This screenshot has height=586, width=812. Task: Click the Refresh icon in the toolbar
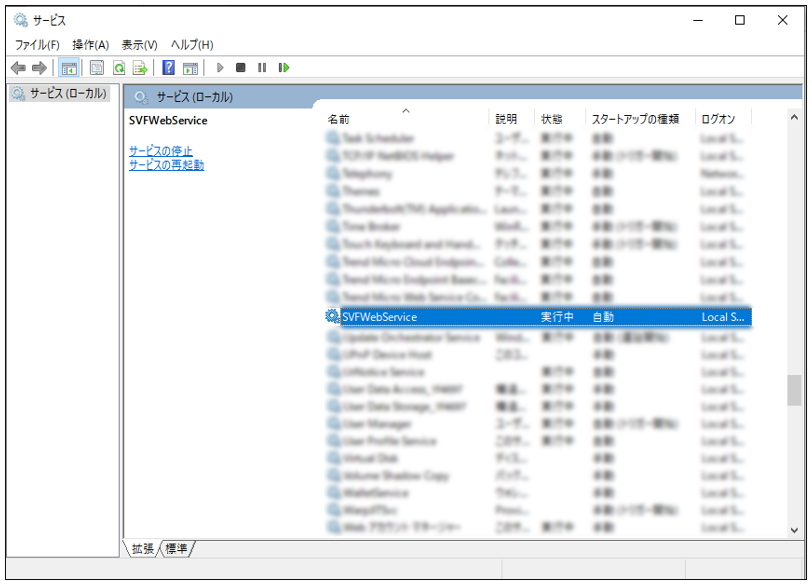coord(119,68)
